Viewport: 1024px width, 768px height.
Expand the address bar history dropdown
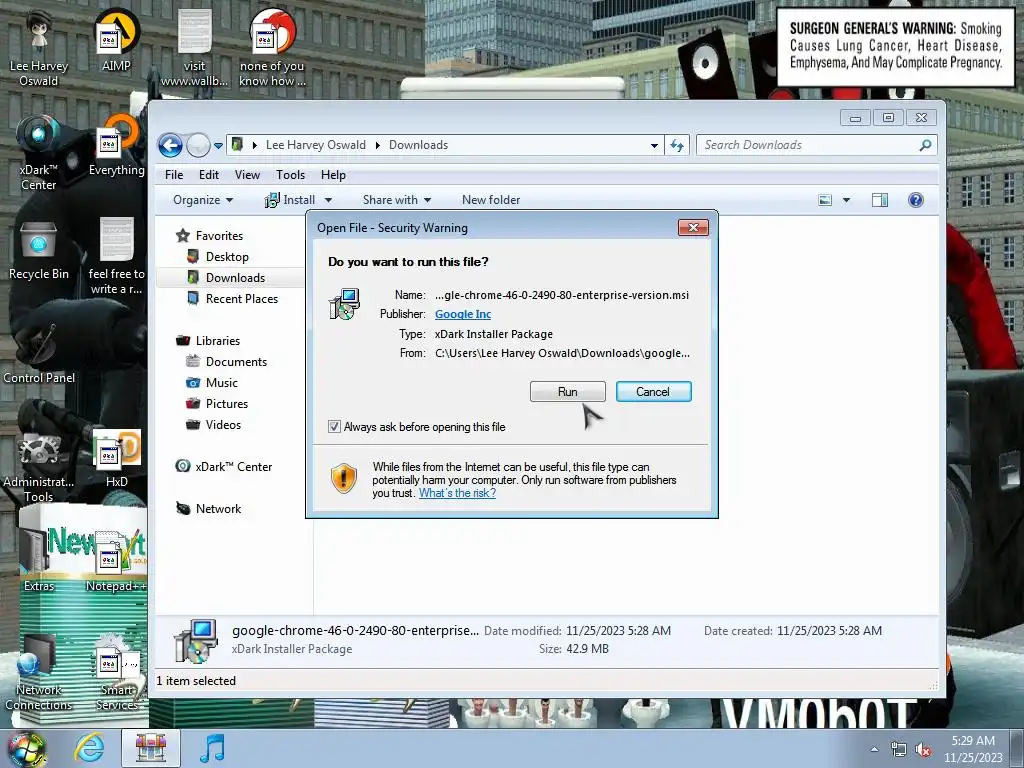[x=654, y=146]
